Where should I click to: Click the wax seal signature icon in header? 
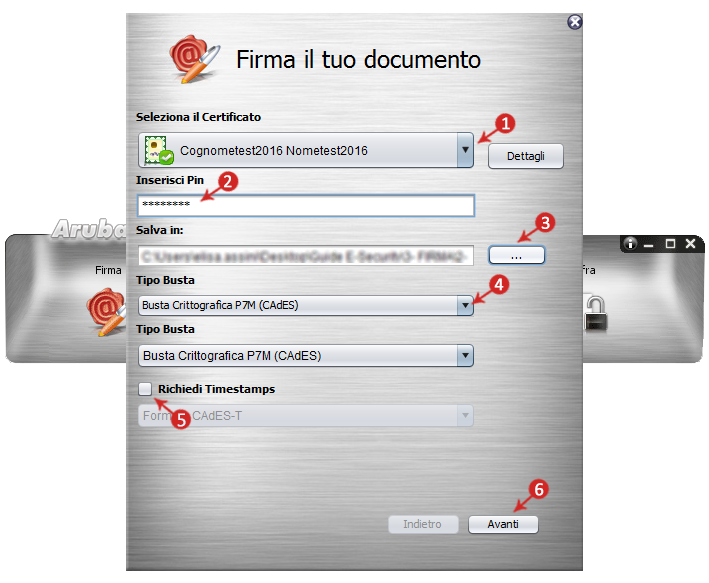[x=194, y=59]
